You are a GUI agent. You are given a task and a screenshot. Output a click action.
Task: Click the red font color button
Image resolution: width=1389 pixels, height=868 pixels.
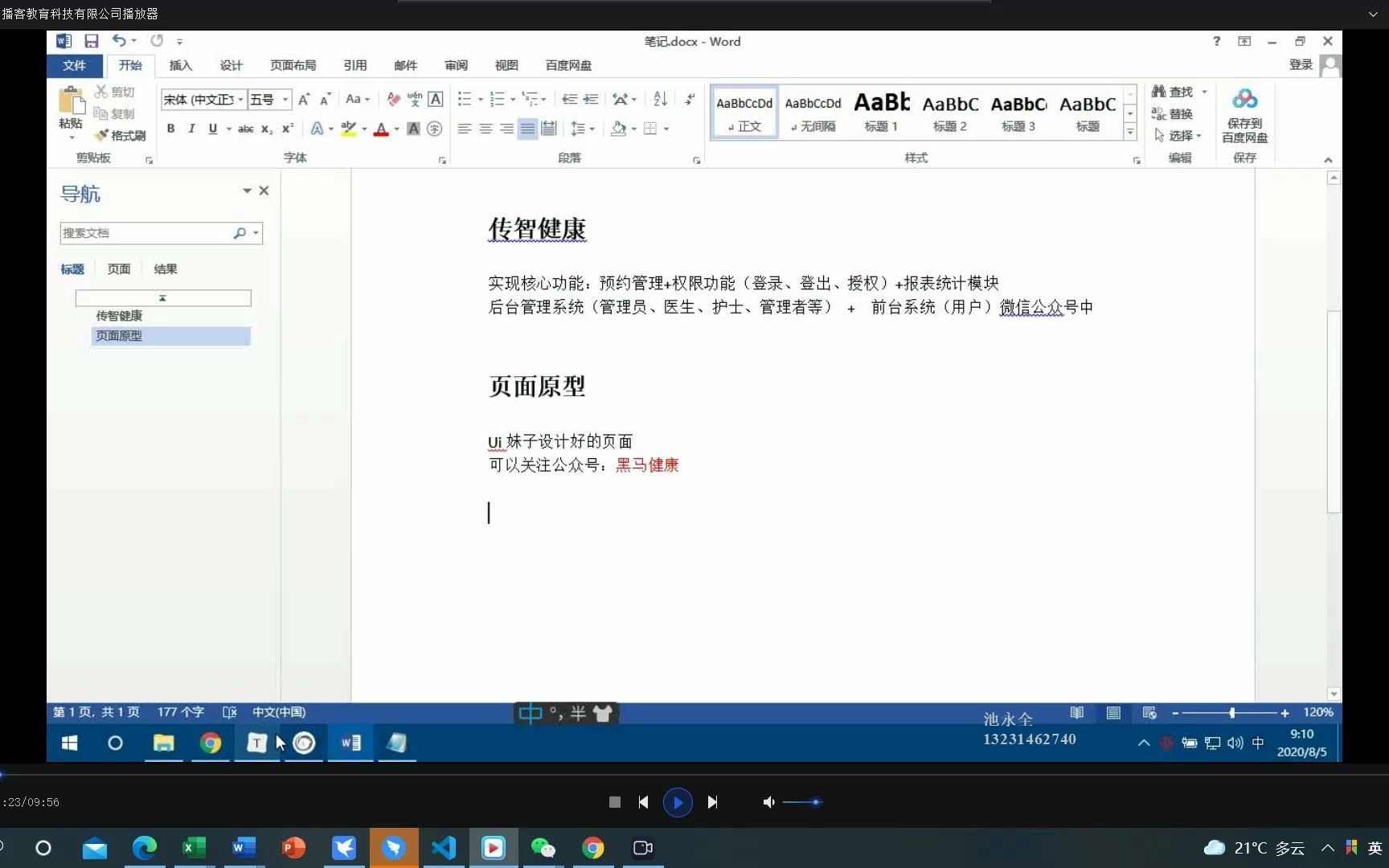(x=381, y=129)
